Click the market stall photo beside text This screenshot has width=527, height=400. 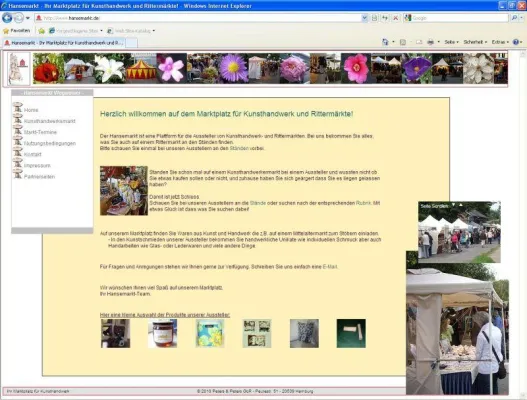tap(124, 191)
